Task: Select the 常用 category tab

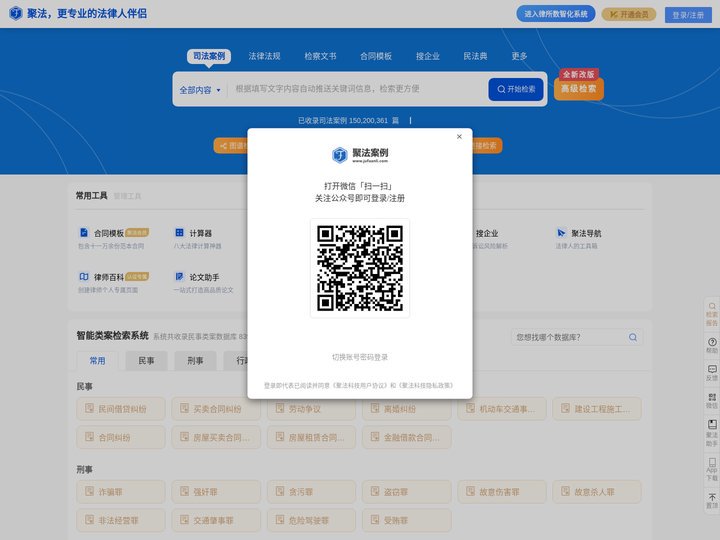Action: click(x=97, y=360)
